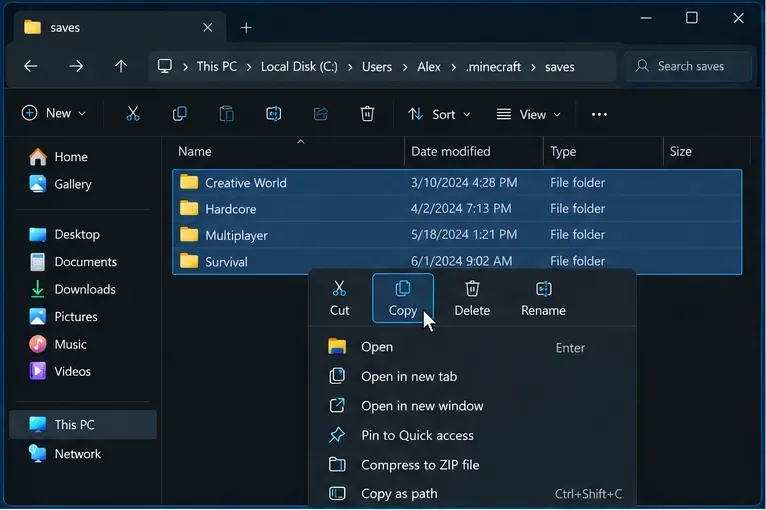Select Open in new tab
This screenshot has width=766, height=510.
click(472, 376)
